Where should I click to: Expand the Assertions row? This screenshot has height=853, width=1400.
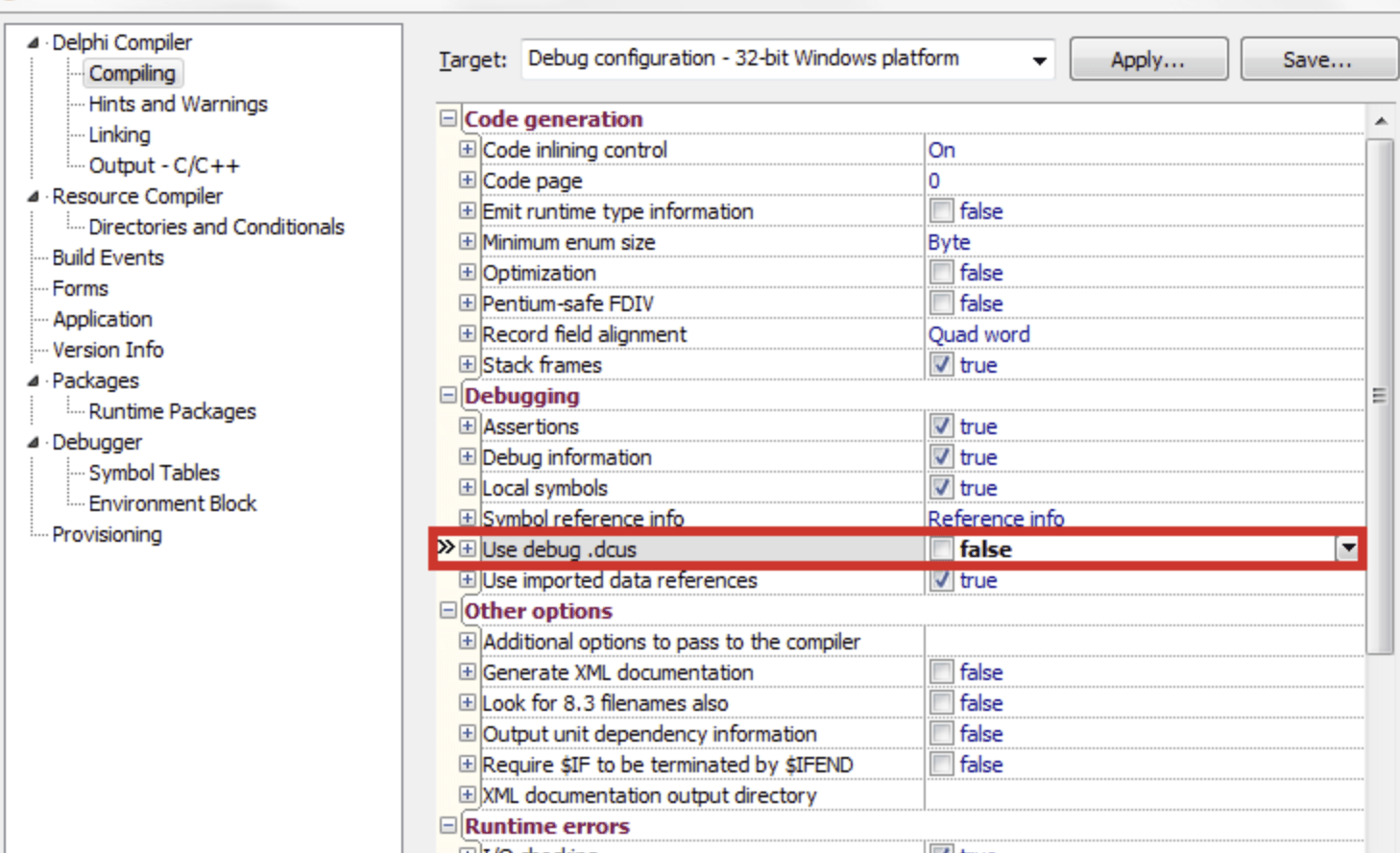tap(468, 426)
